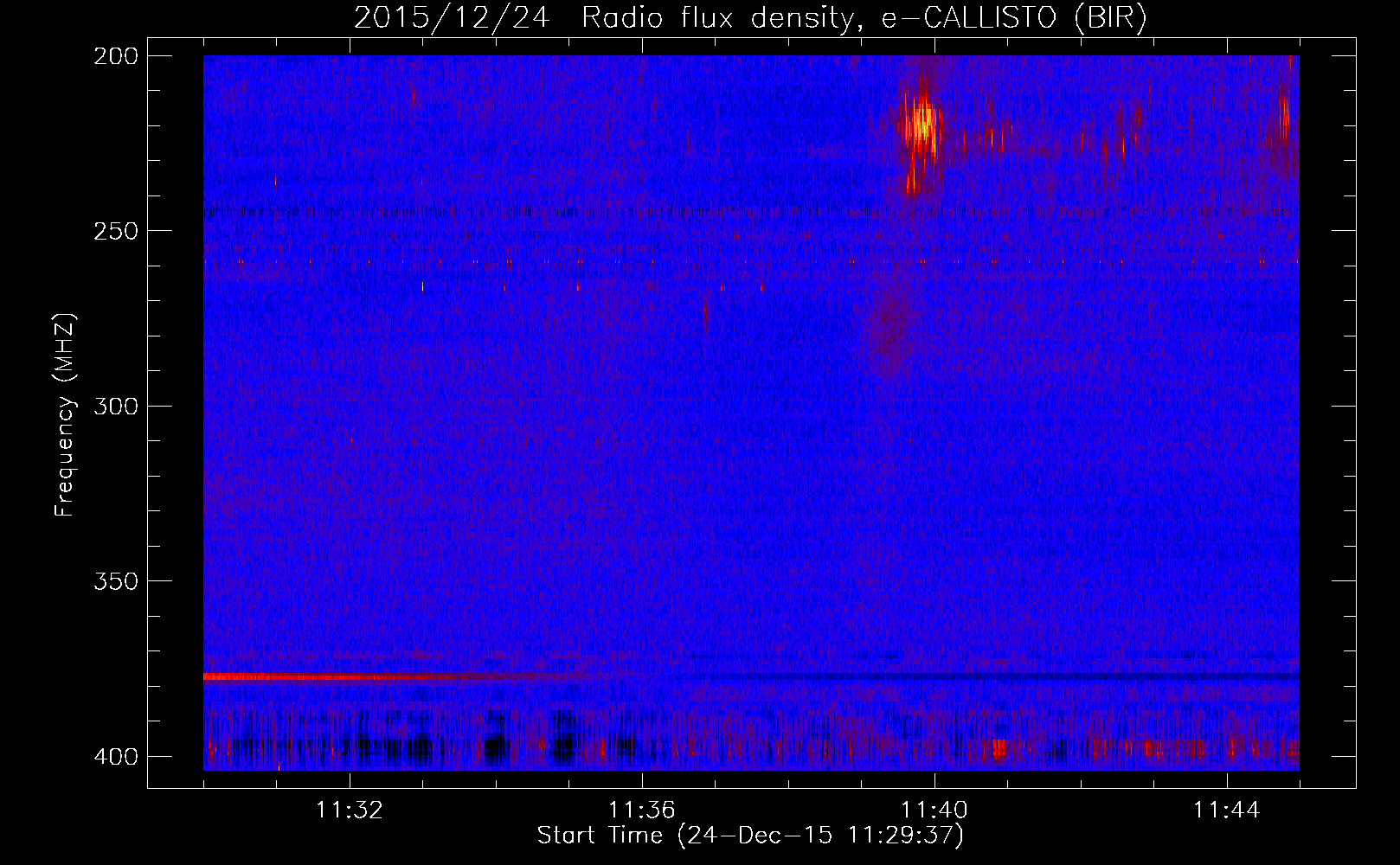Screen dimensions: 1400x865
Task: Click the 11:40 time tick label
Action: [934, 811]
